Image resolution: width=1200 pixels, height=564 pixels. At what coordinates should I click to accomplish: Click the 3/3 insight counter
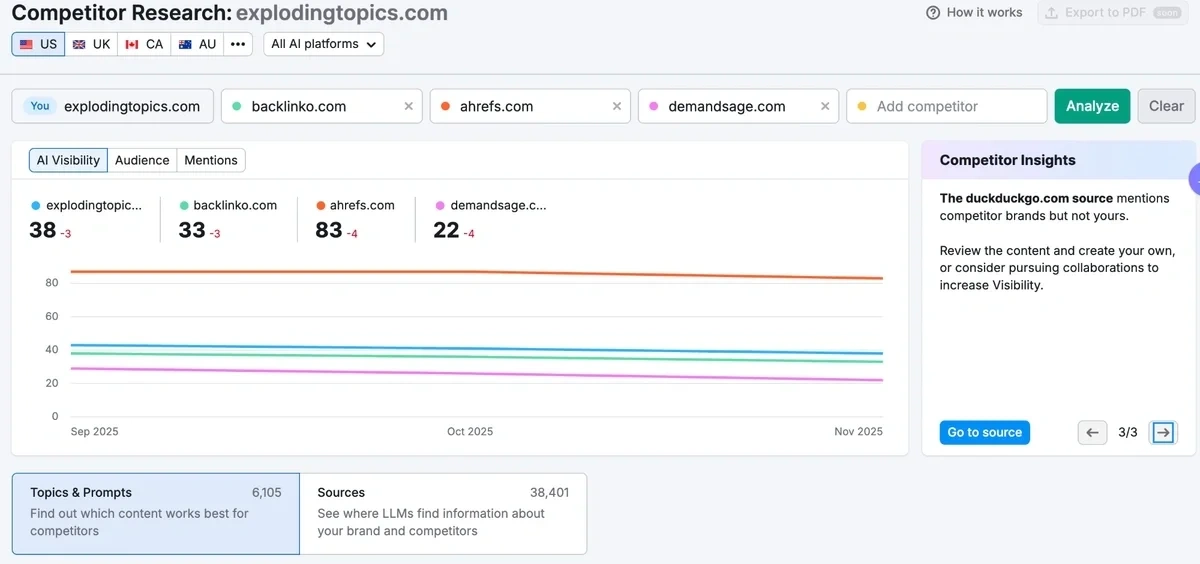[x=1128, y=432]
